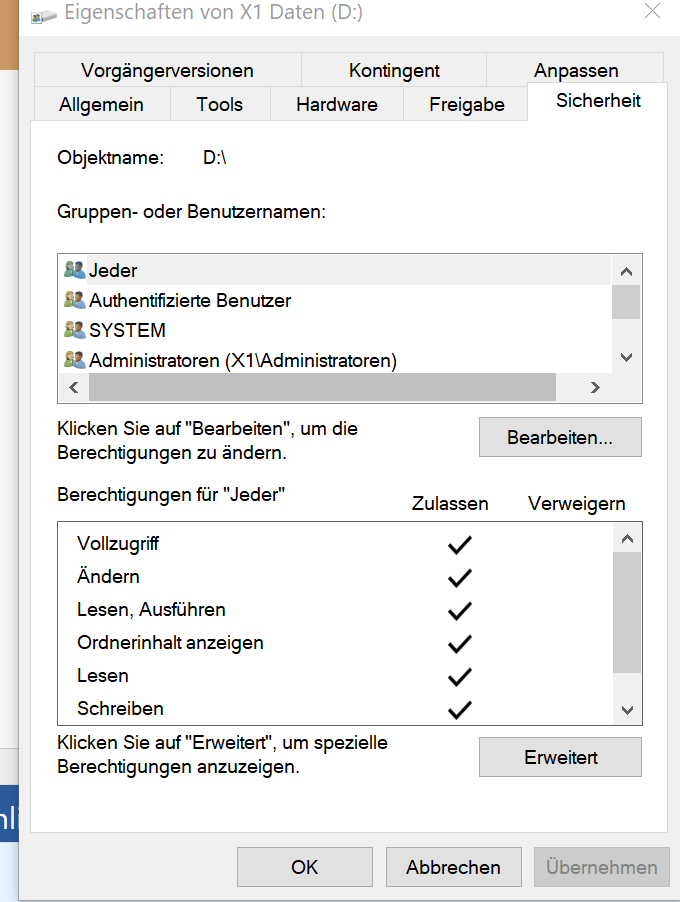Switch to the Allgemein tab

click(101, 104)
